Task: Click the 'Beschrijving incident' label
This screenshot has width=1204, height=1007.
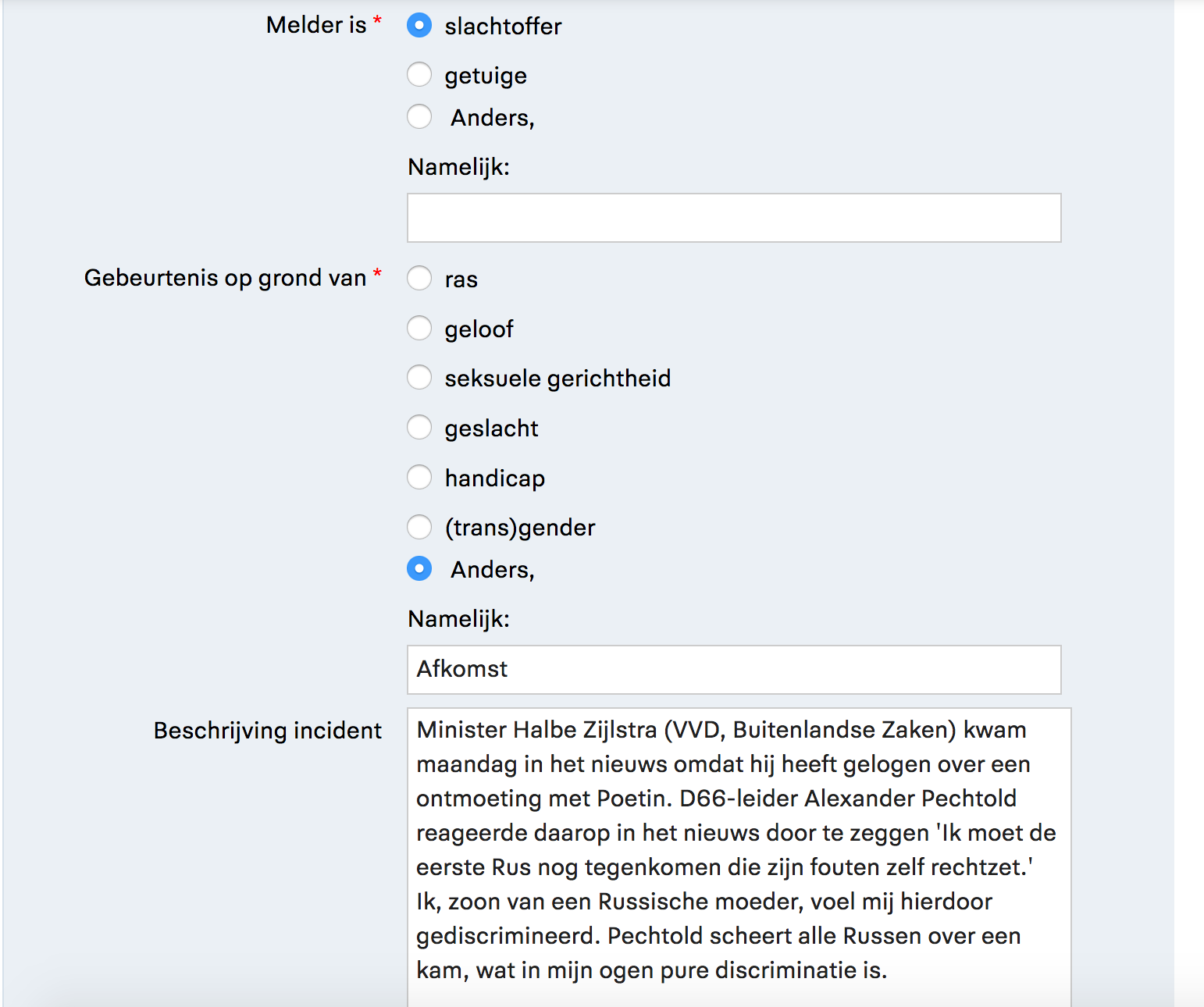Action: 267,731
